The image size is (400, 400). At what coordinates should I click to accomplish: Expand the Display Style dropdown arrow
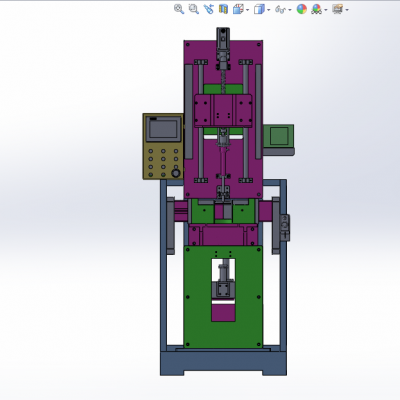click(x=268, y=10)
